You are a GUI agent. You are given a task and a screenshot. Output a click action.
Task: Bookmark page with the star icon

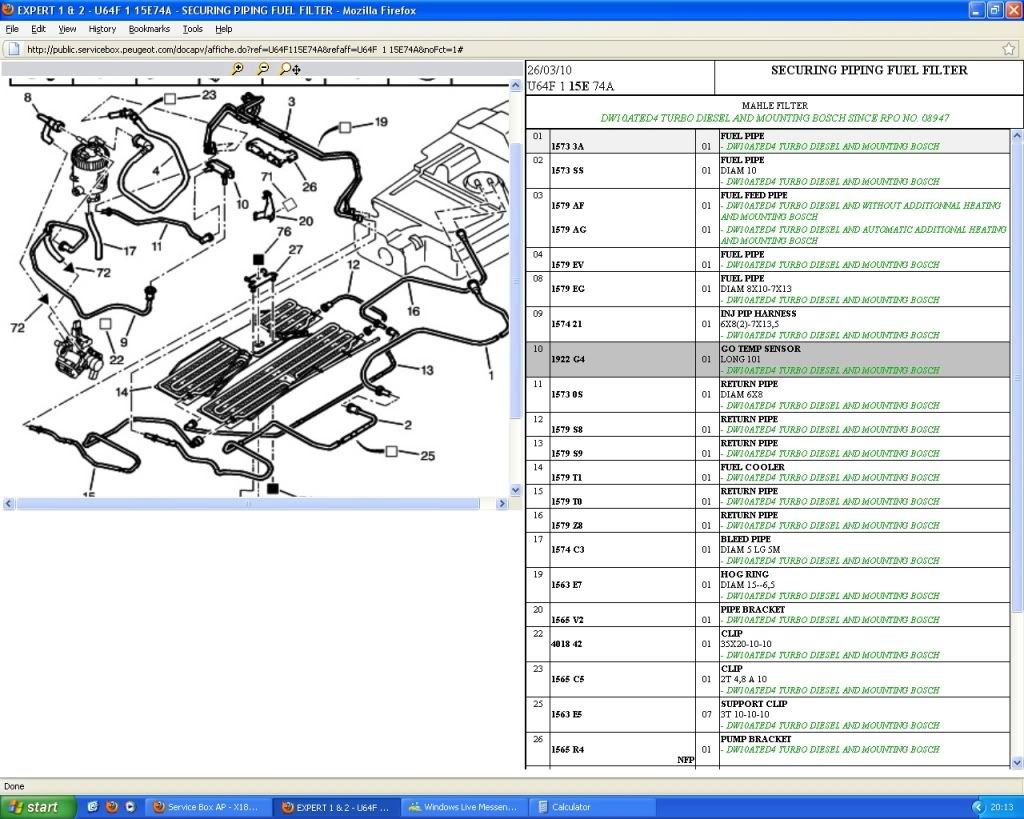[x=1008, y=49]
